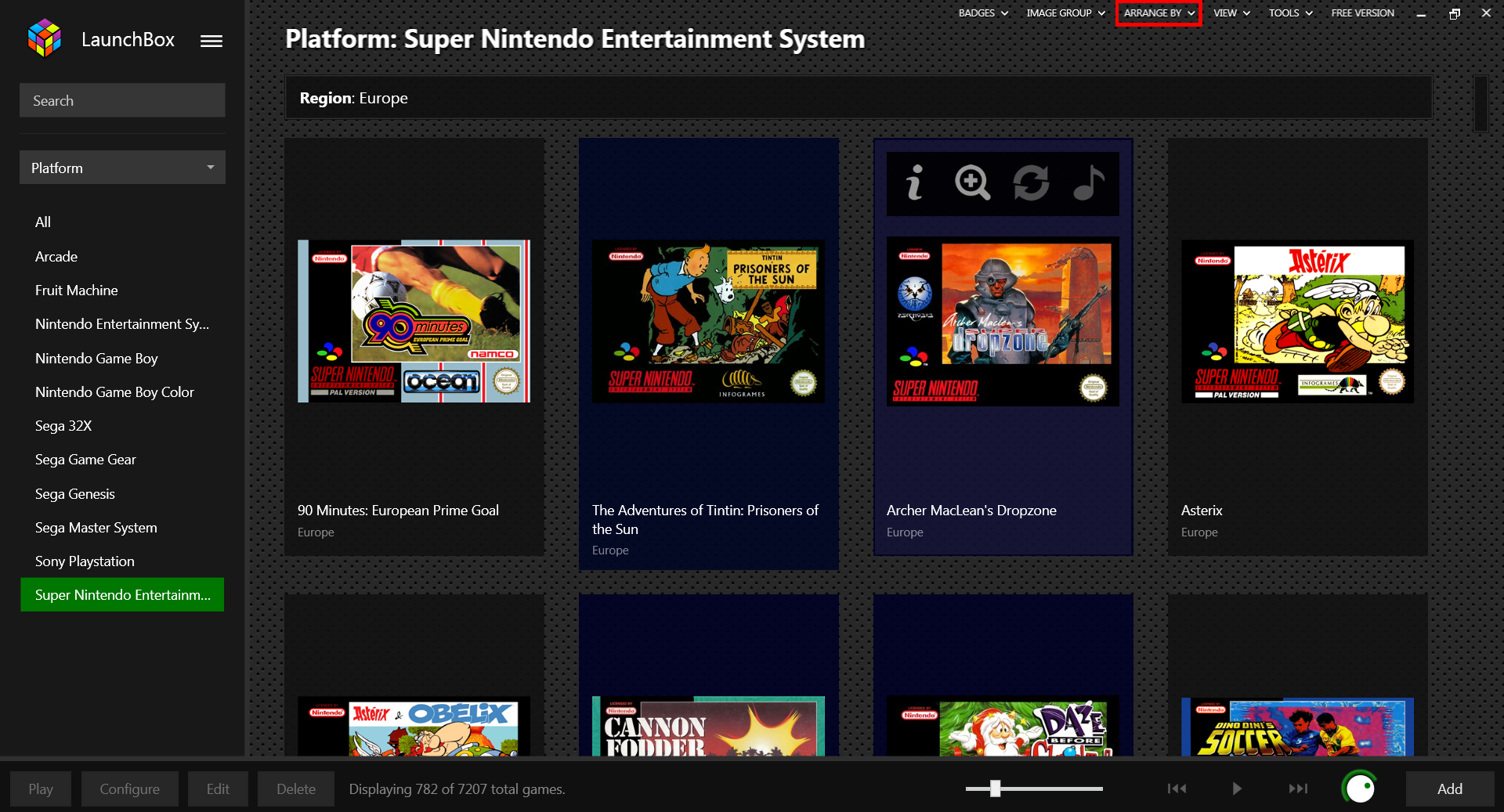Select Sega Genesis platform
The height and width of the screenshot is (812, 1504).
(122, 494)
